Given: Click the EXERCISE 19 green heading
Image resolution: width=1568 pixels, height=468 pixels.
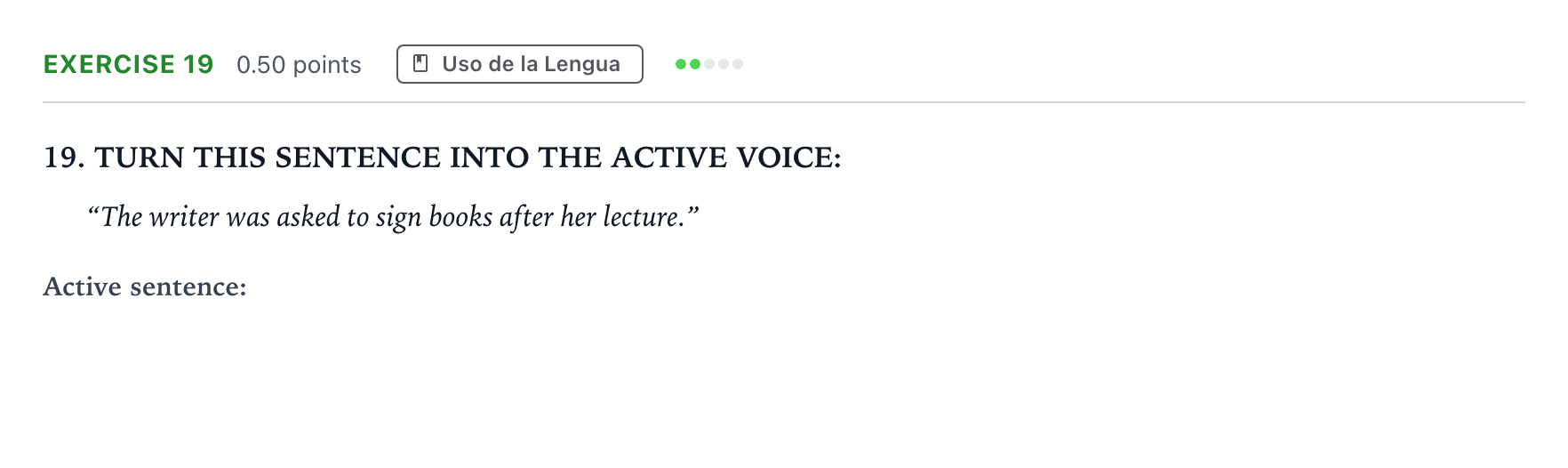Looking at the screenshot, I should [129, 65].
